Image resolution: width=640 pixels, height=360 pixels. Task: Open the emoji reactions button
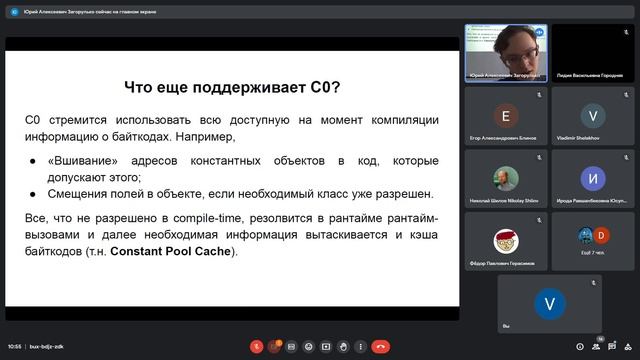(x=309, y=347)
